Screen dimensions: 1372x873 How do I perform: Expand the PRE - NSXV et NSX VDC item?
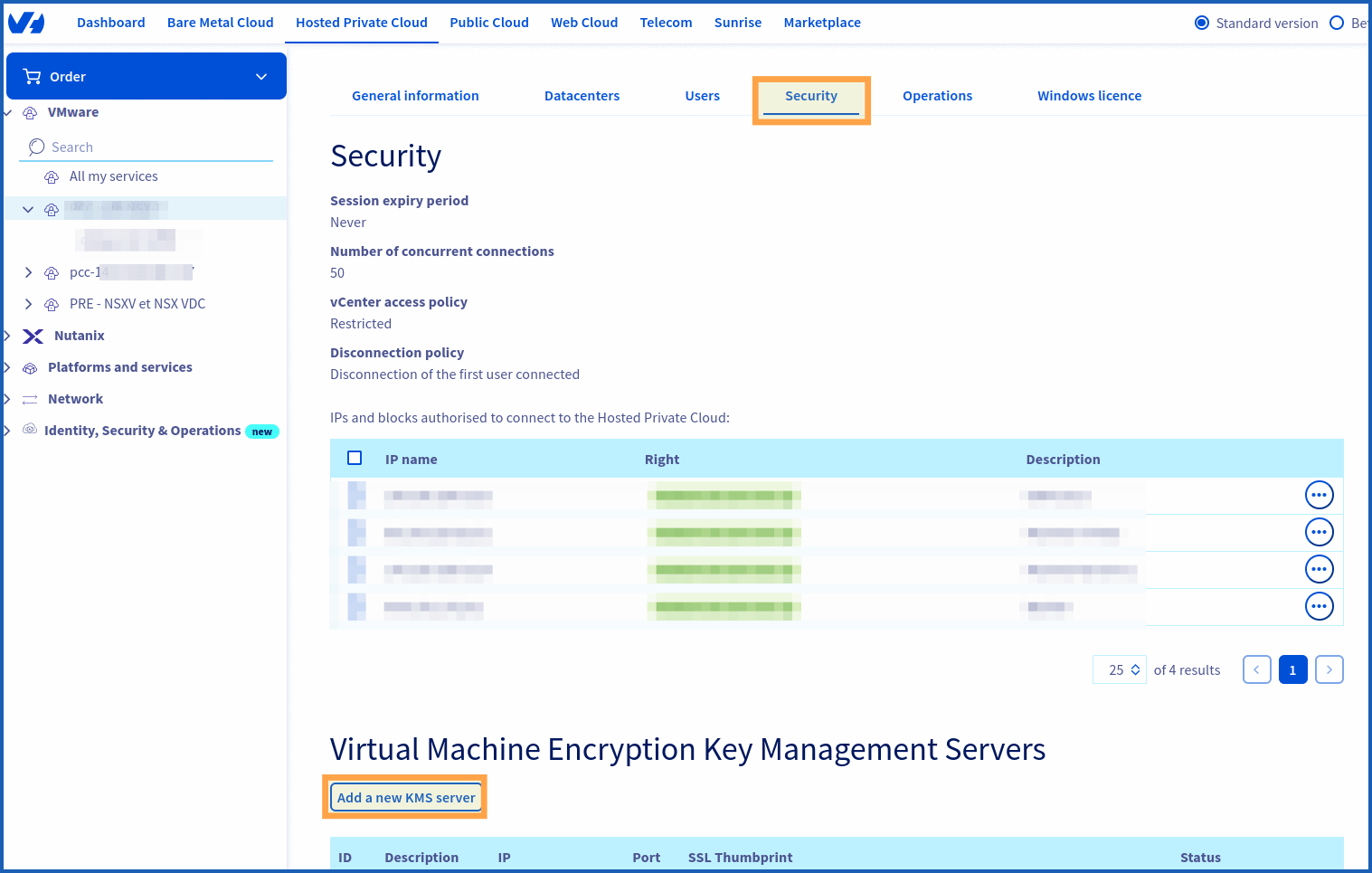[x=28, y=304]
